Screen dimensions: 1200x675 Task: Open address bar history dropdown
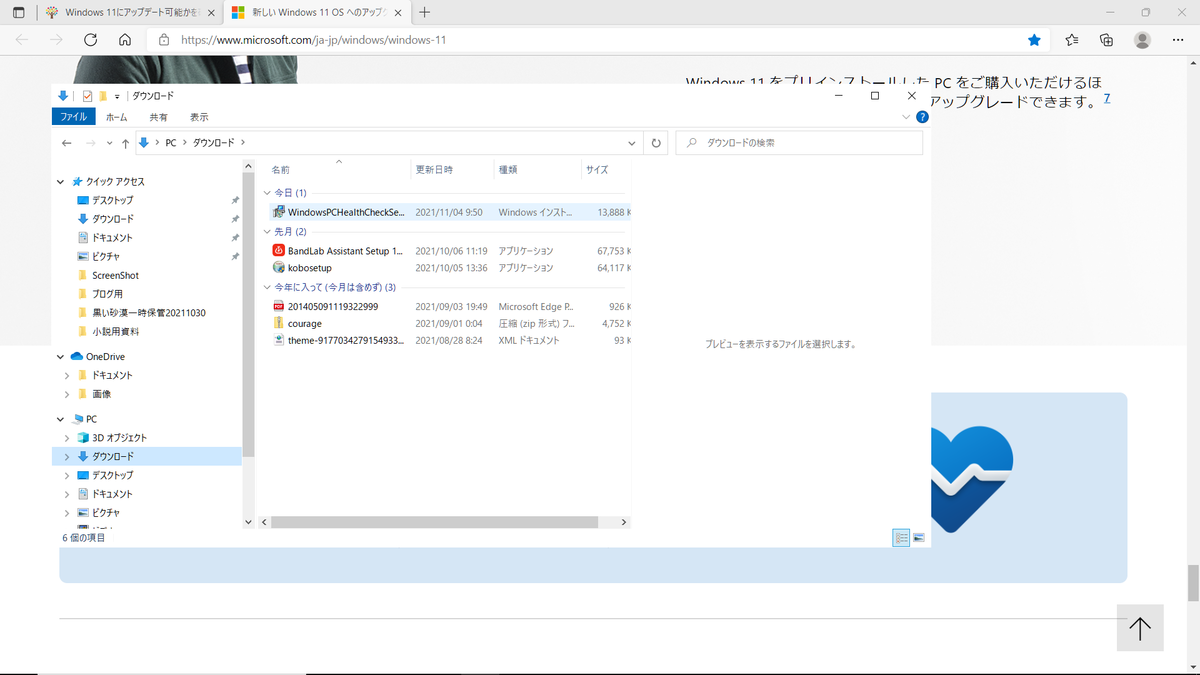coord(632,143)
